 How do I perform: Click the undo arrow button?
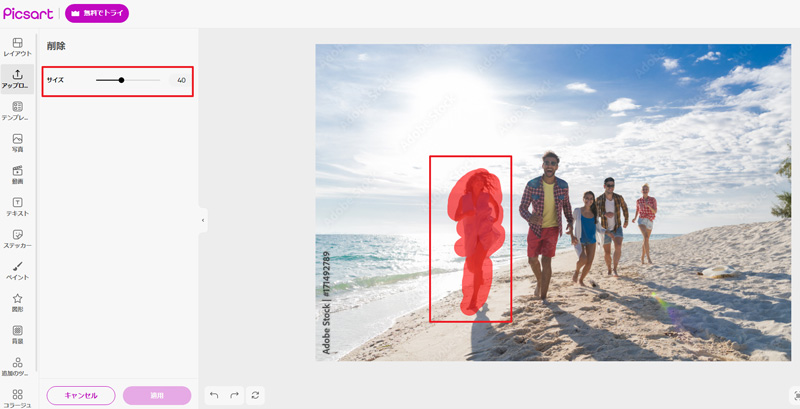[x=214, y=395]
